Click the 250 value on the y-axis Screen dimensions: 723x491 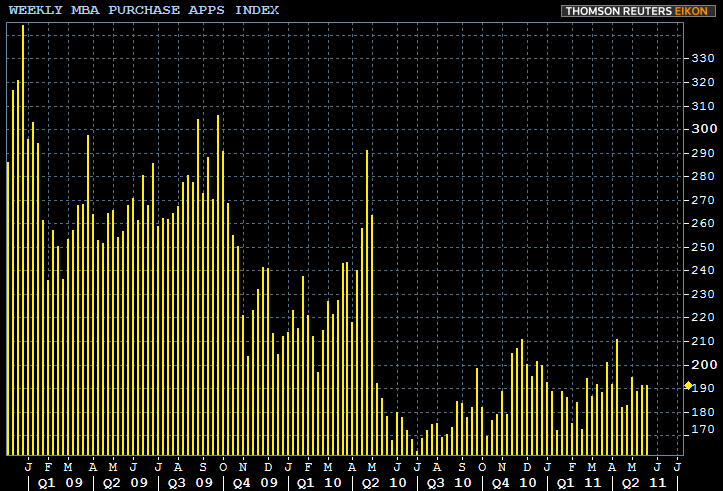tap(703, 247)
